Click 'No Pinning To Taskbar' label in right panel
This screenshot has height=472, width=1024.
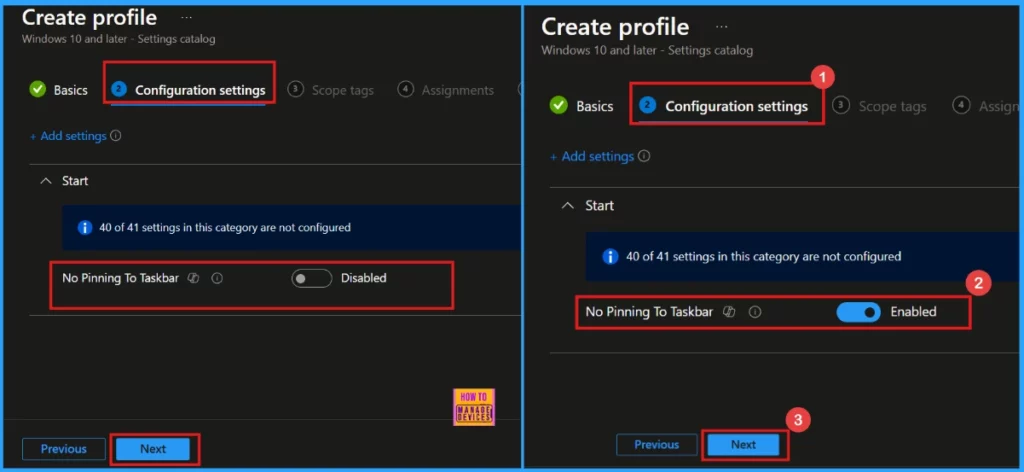(x=649, y=312)
